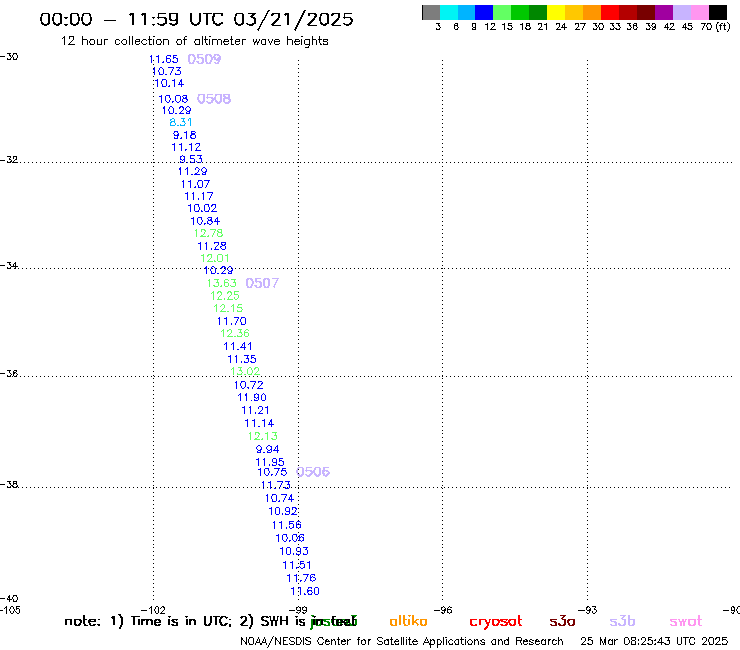
Task: Click the wave height value 10.02
Action: pyautogui.click(x=202, y=208)
